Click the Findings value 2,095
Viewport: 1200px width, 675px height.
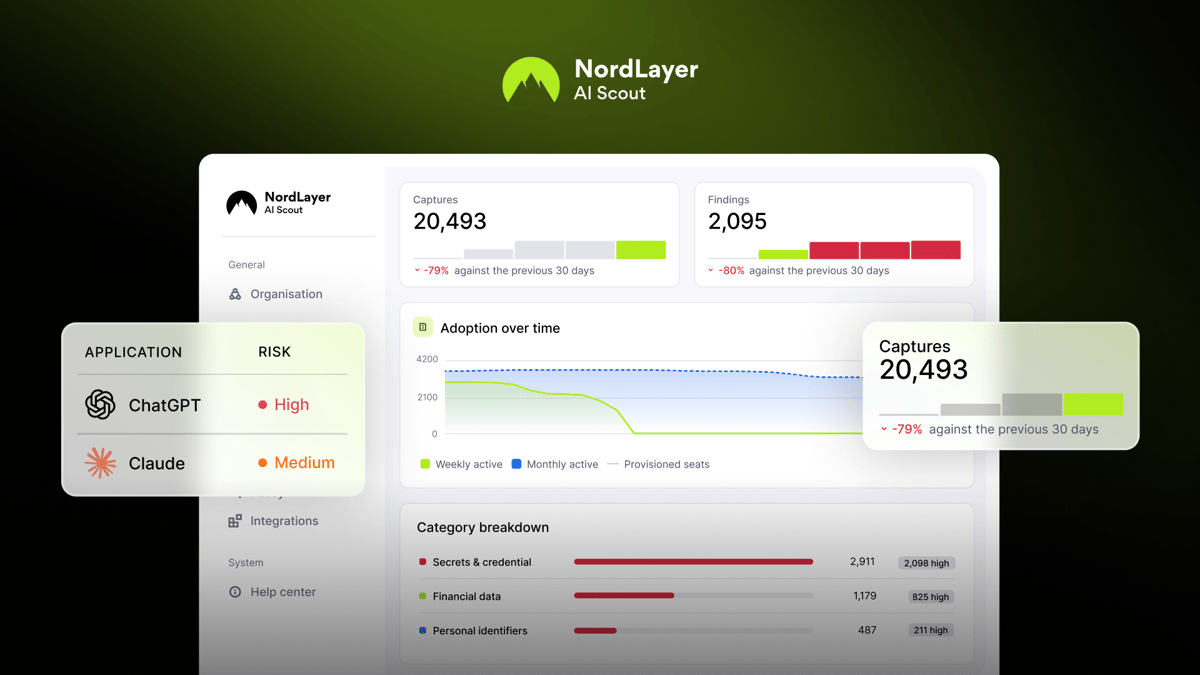[737, 222]
